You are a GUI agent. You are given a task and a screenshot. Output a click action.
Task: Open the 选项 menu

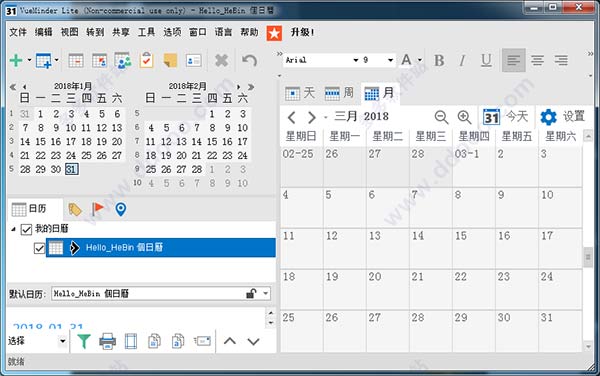coord(172,32)
